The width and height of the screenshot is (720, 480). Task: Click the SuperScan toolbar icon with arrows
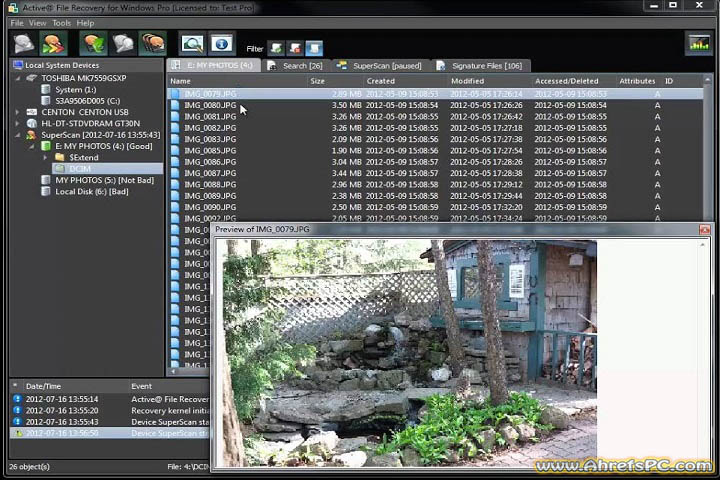click(53, 44)
